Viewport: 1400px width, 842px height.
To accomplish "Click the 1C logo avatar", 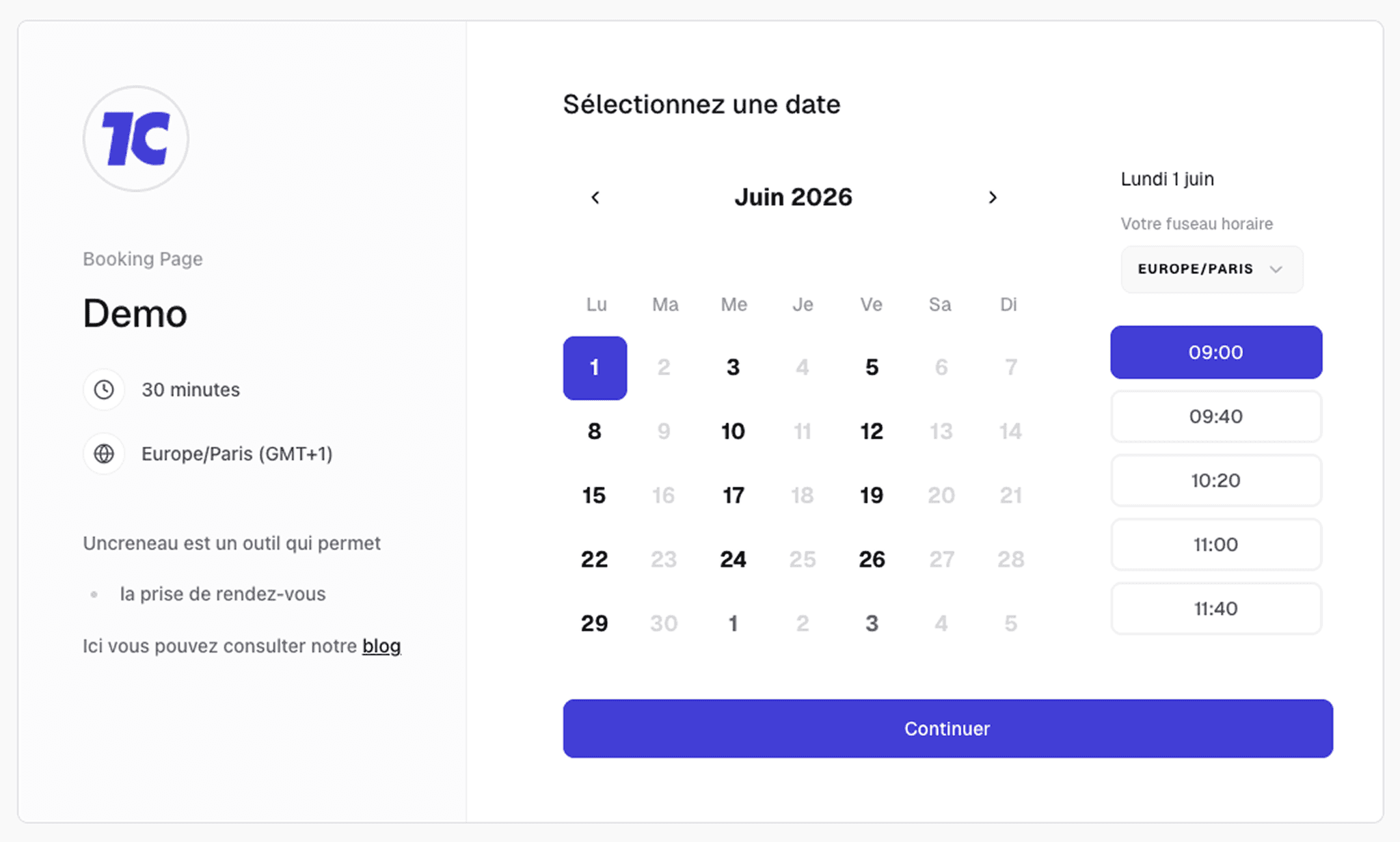I will tap(135, 139).
